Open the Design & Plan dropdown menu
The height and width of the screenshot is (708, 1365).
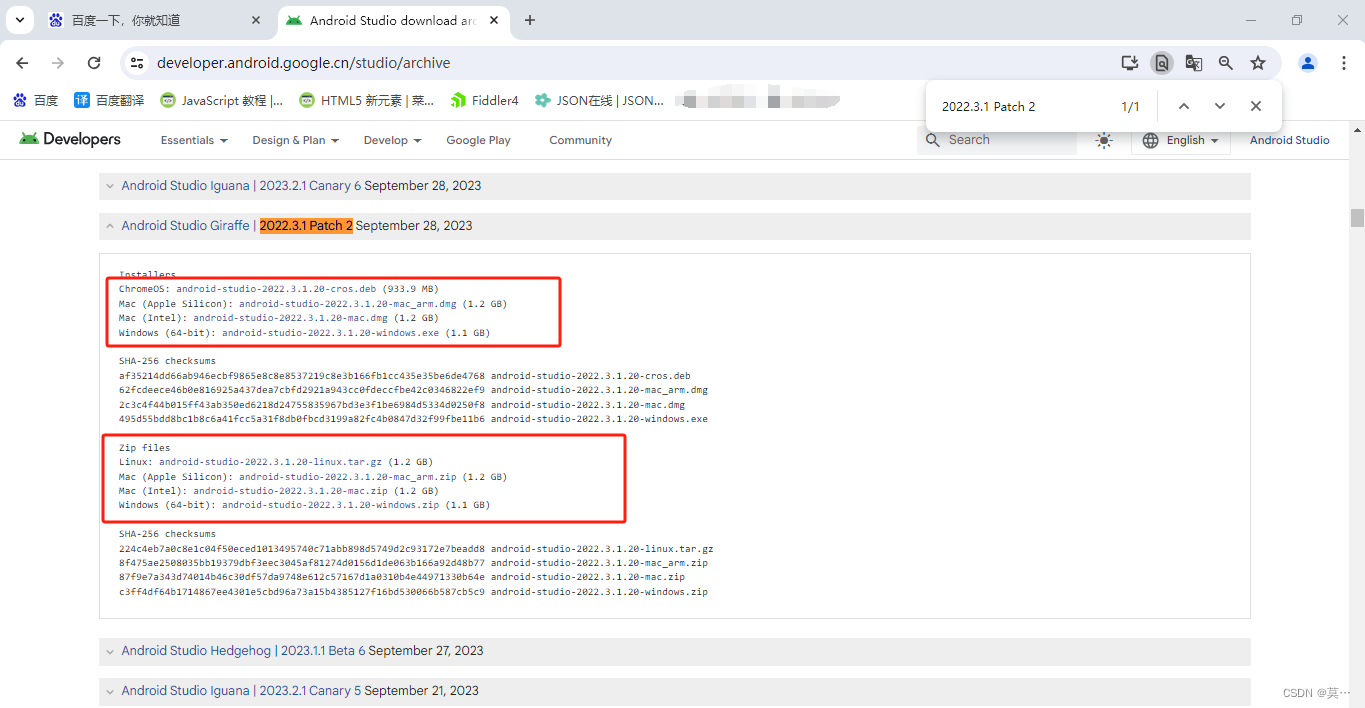(295, 140)
